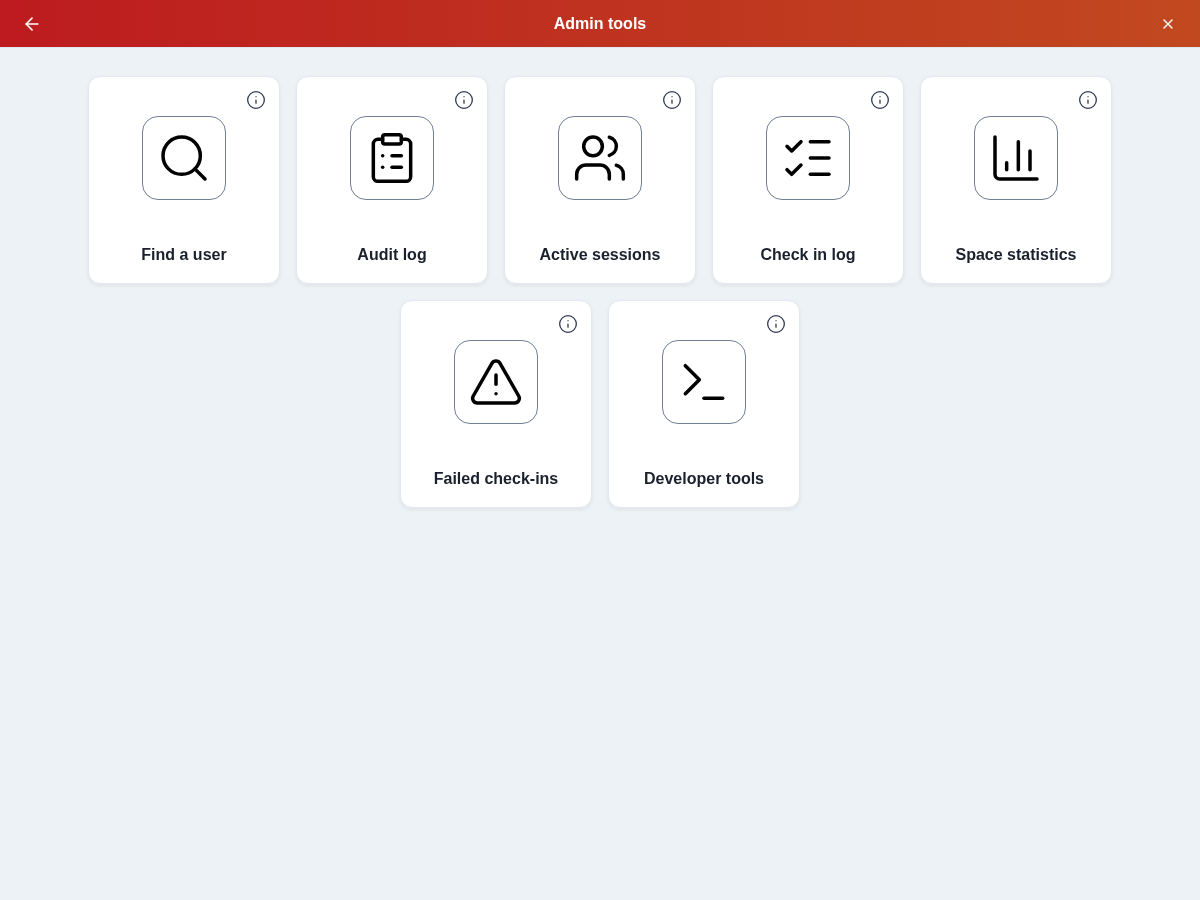Open the Space statistics bar chart icon
1200x900 pixels.
(1016, 158)
